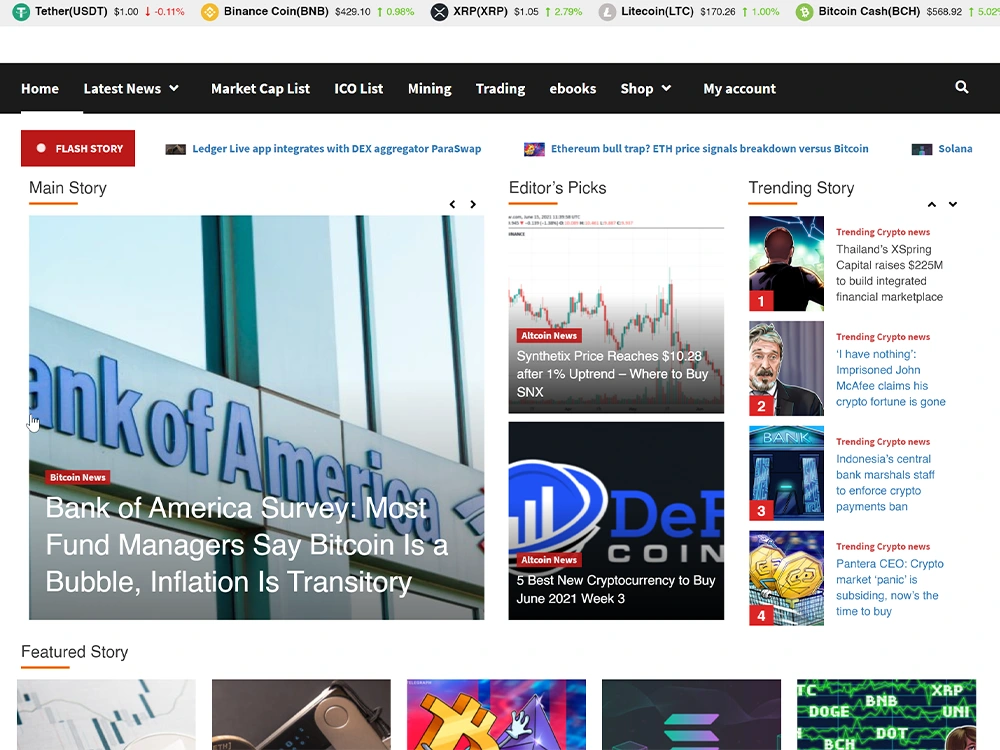The image size is (1000, 750).
Task: Expand the Shop dropdown arrow
Action: 666,88
